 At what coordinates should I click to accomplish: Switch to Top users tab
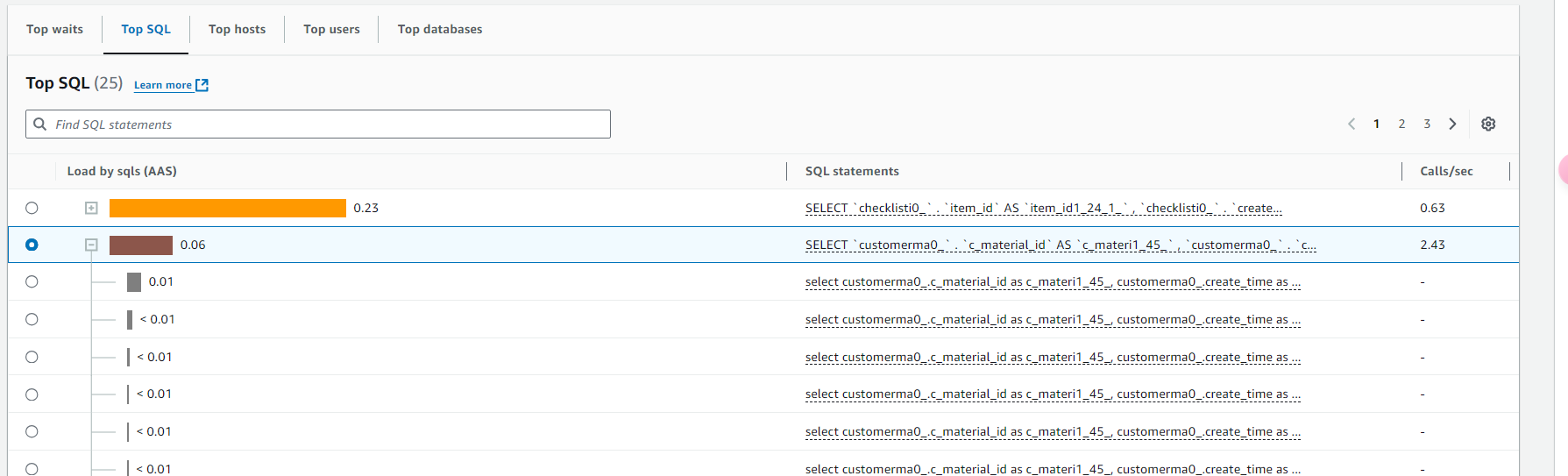[x=331, y=29]
